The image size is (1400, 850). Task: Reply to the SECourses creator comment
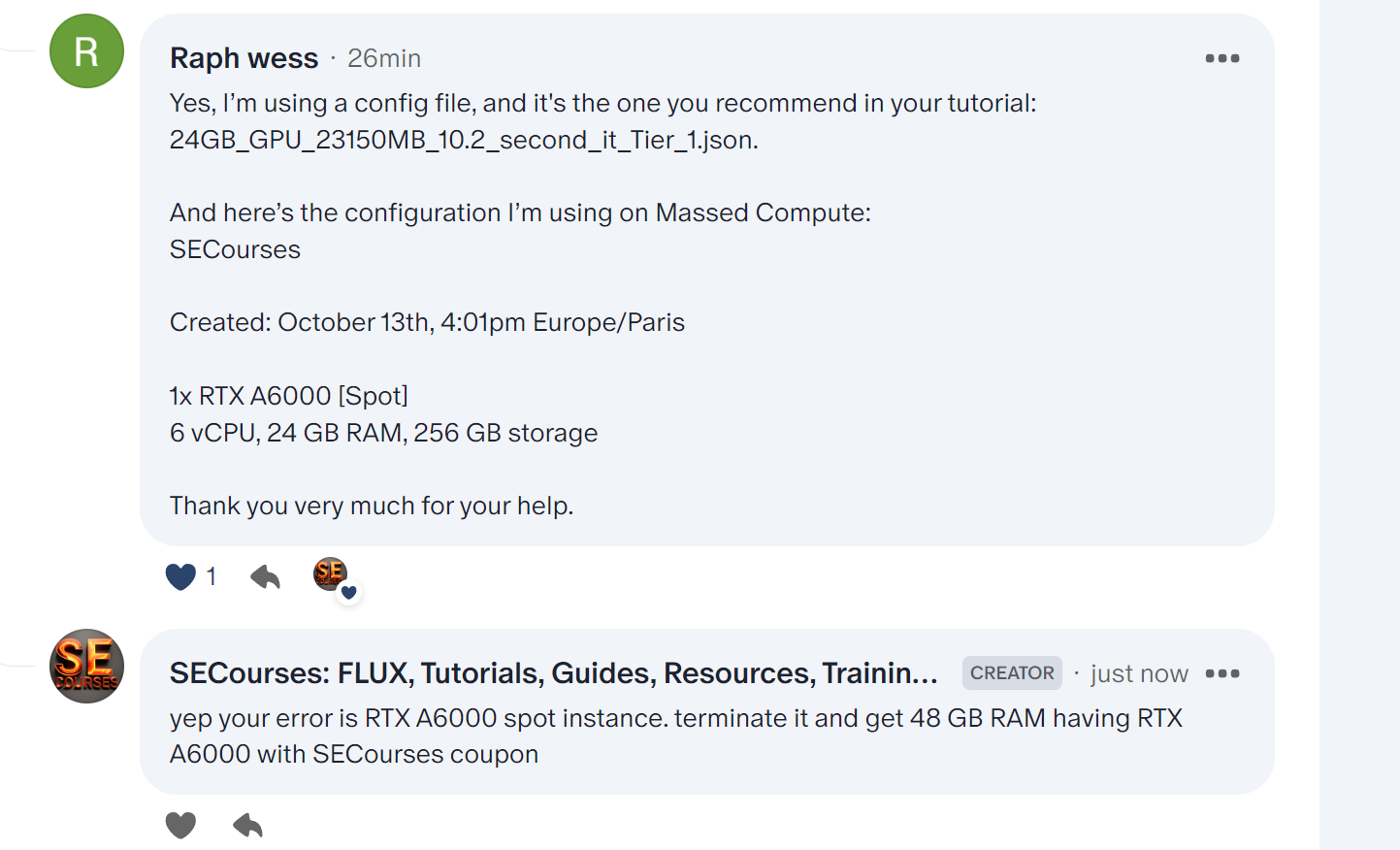pos(248,826)
